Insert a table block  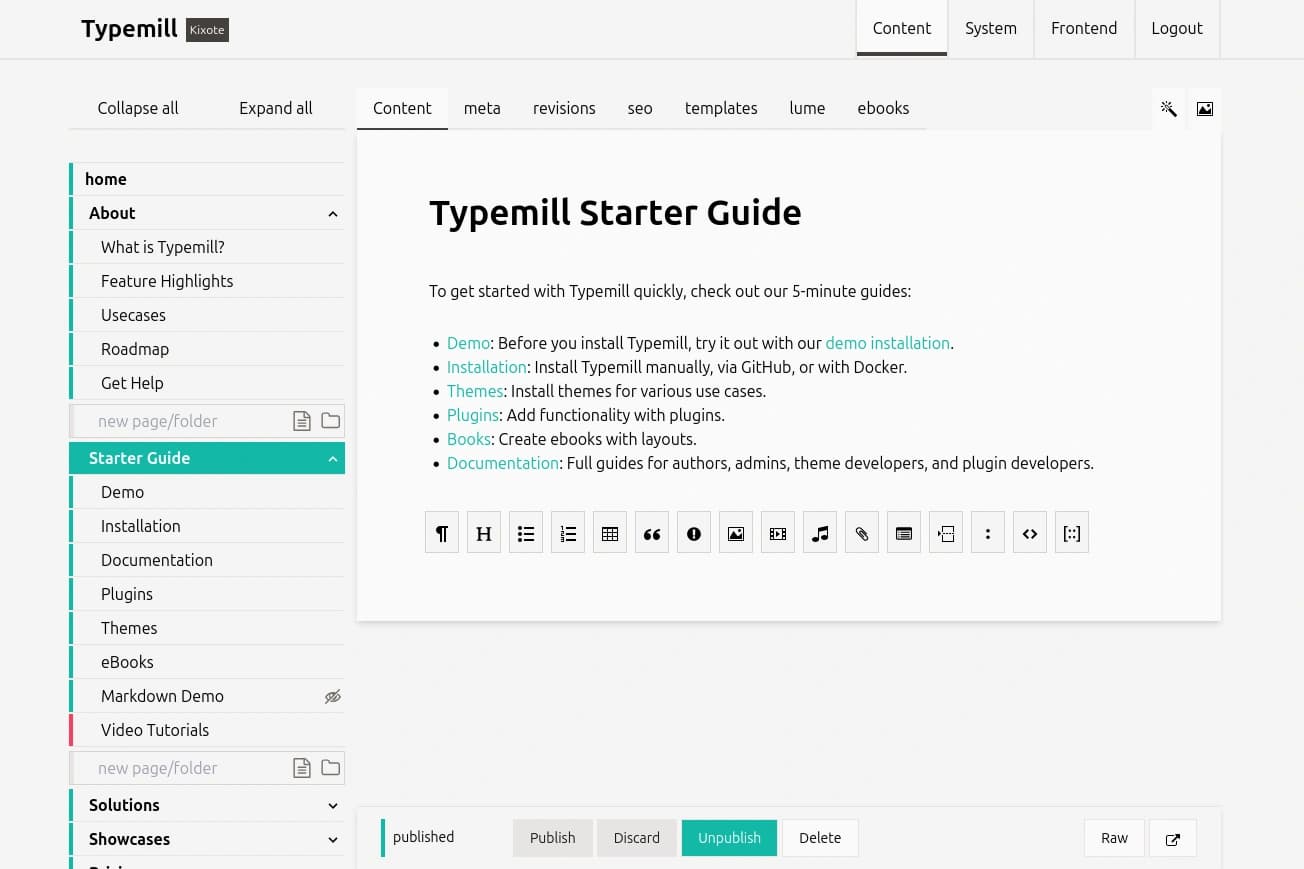[x=610, y=534]
